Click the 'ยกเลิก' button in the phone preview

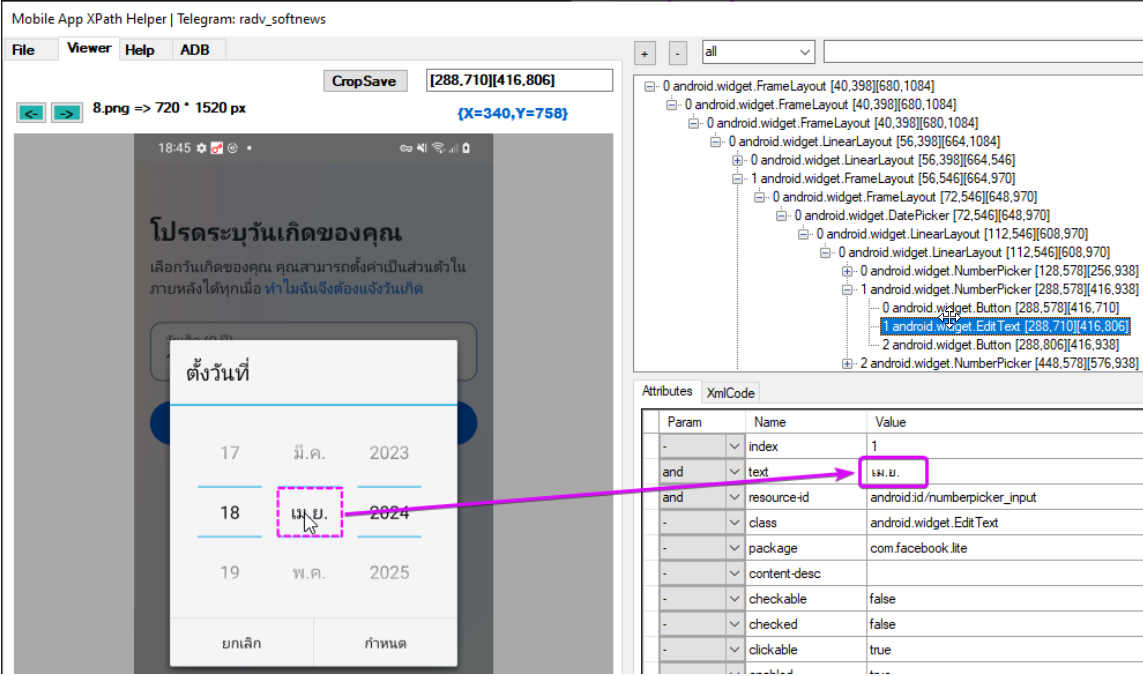click(241, 643)
